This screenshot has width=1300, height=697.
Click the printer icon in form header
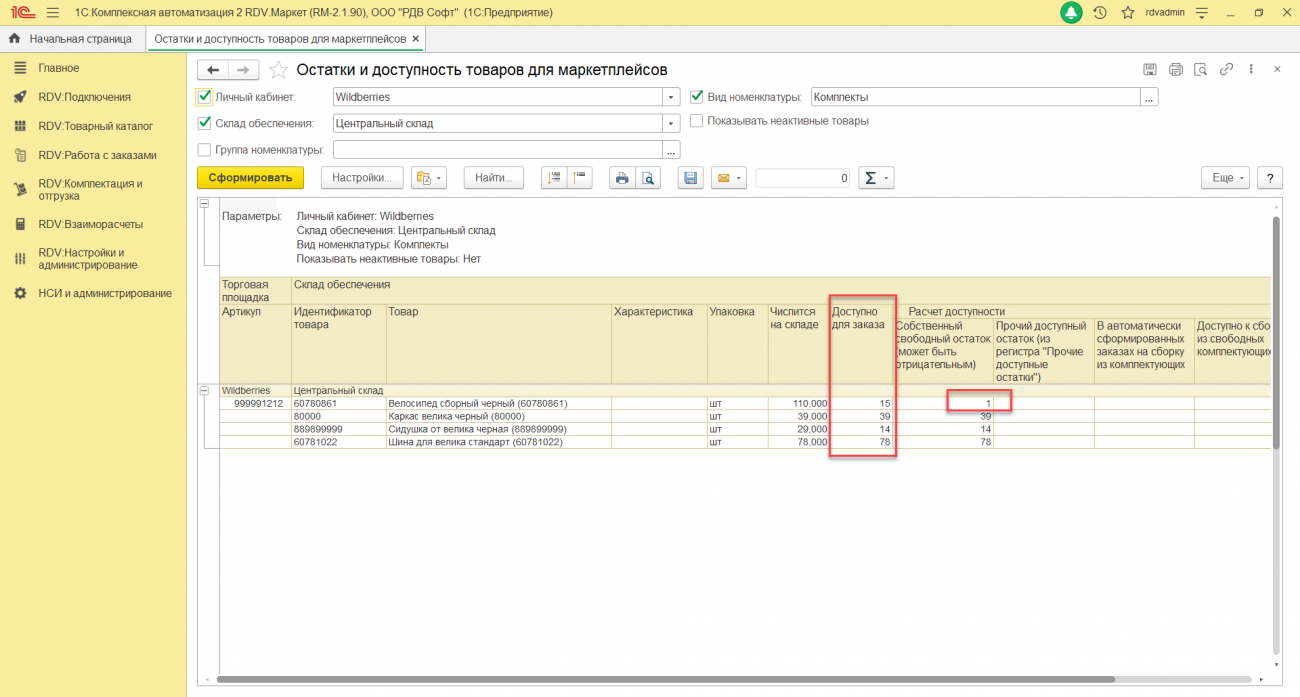pos(1176,69)
